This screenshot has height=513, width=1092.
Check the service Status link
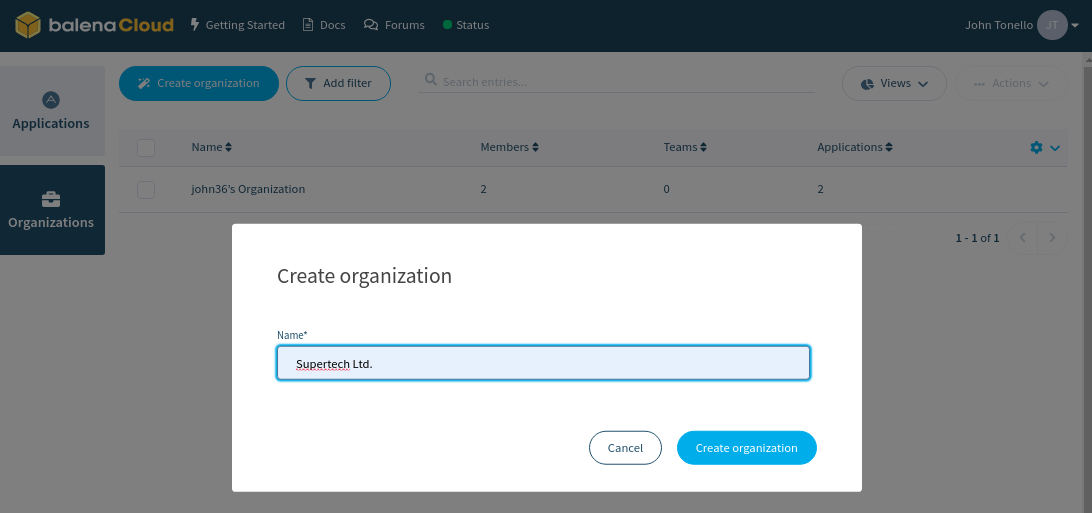(466, 25)
